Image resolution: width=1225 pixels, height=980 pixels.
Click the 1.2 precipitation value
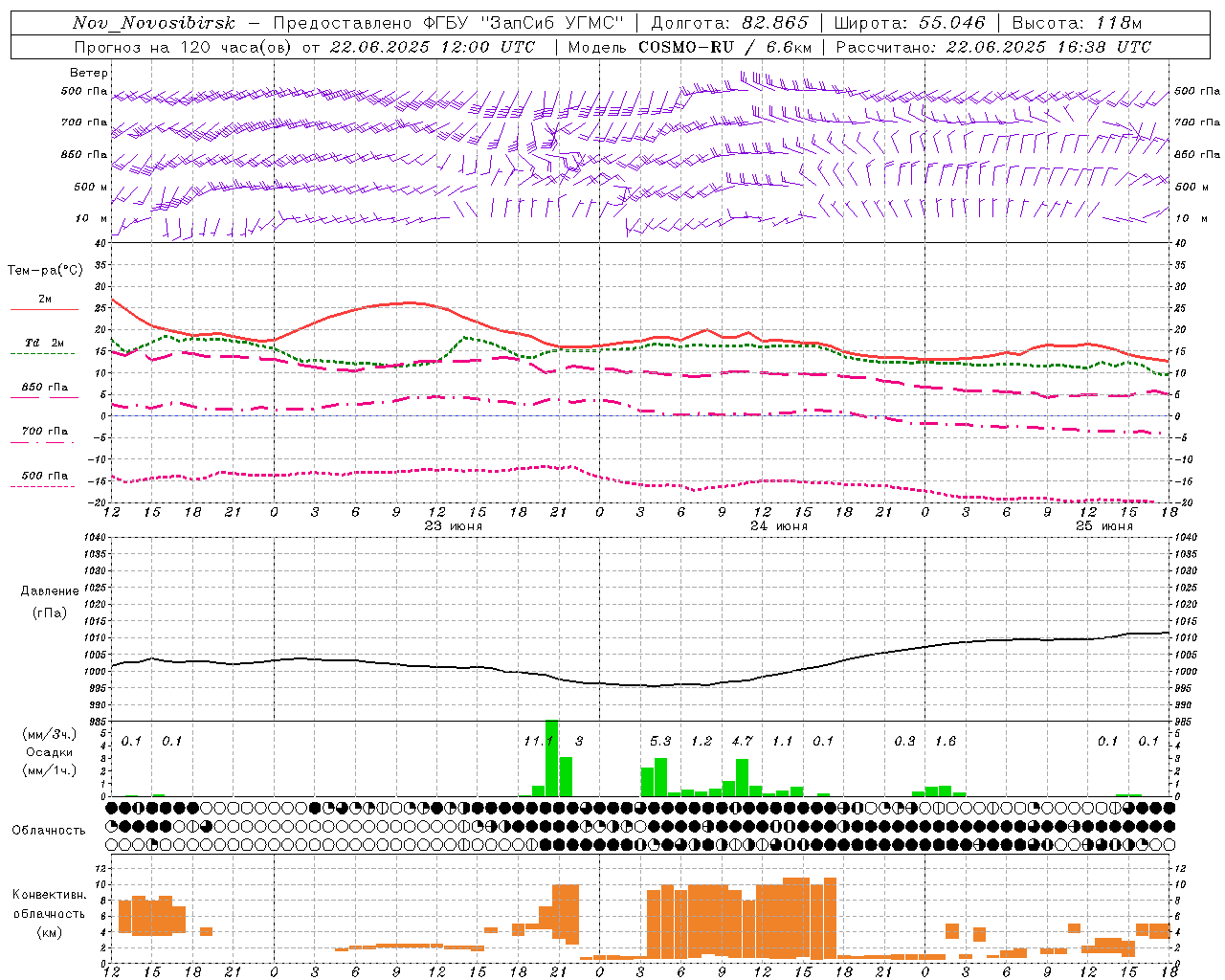point(702,741)
